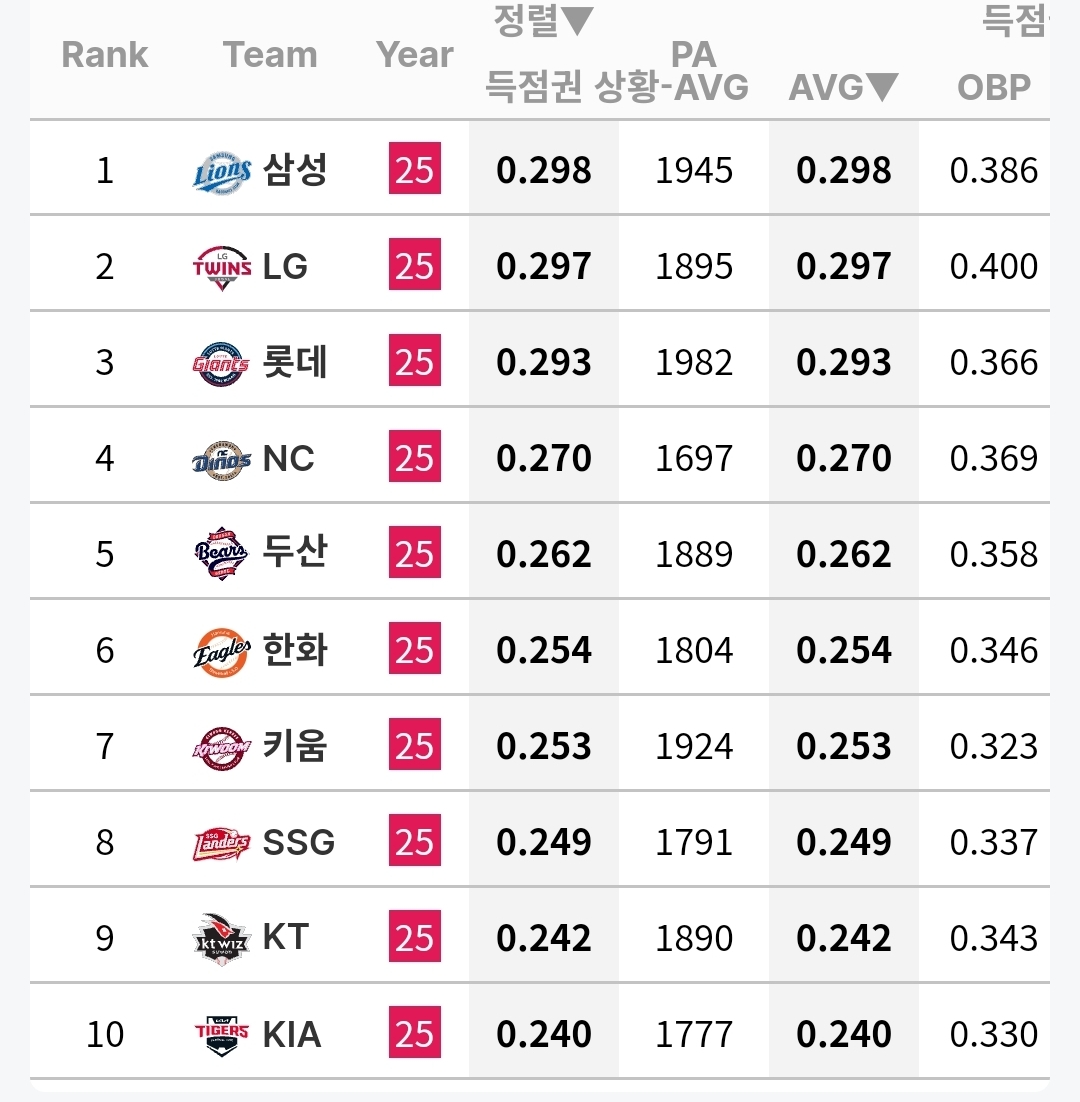Click the Kiwoom Heroes team logo
Screen dimensions: 1080x1102
[x=221, y=747]
